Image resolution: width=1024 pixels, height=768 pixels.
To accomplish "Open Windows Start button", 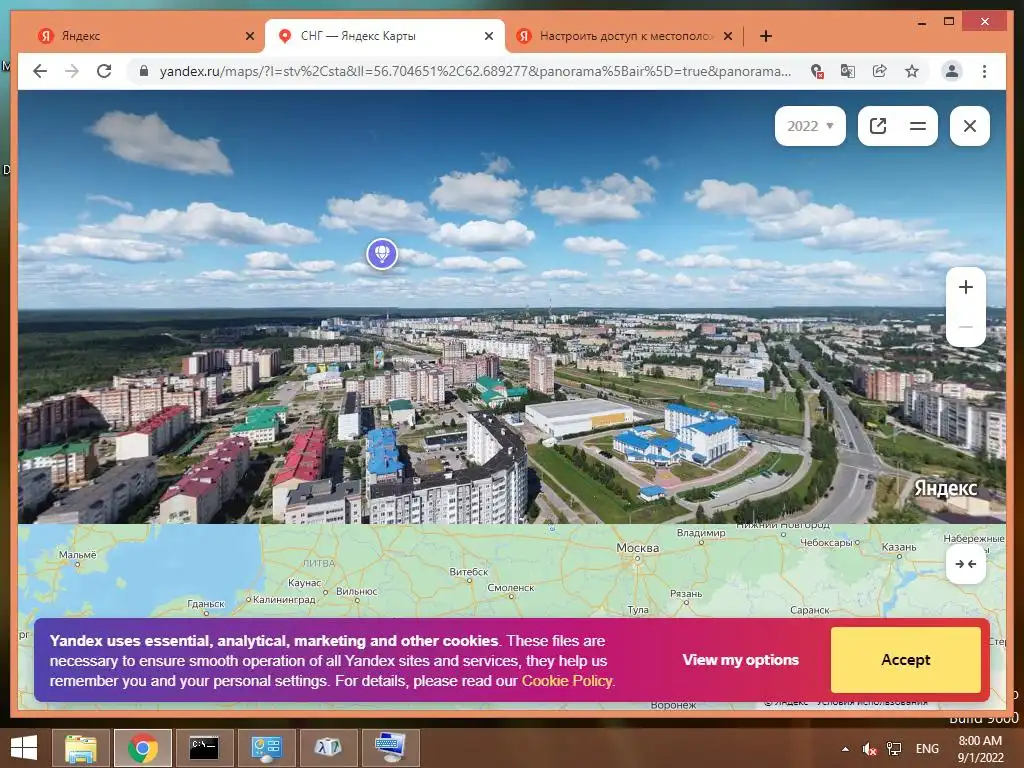I will (x=24, y=748).
